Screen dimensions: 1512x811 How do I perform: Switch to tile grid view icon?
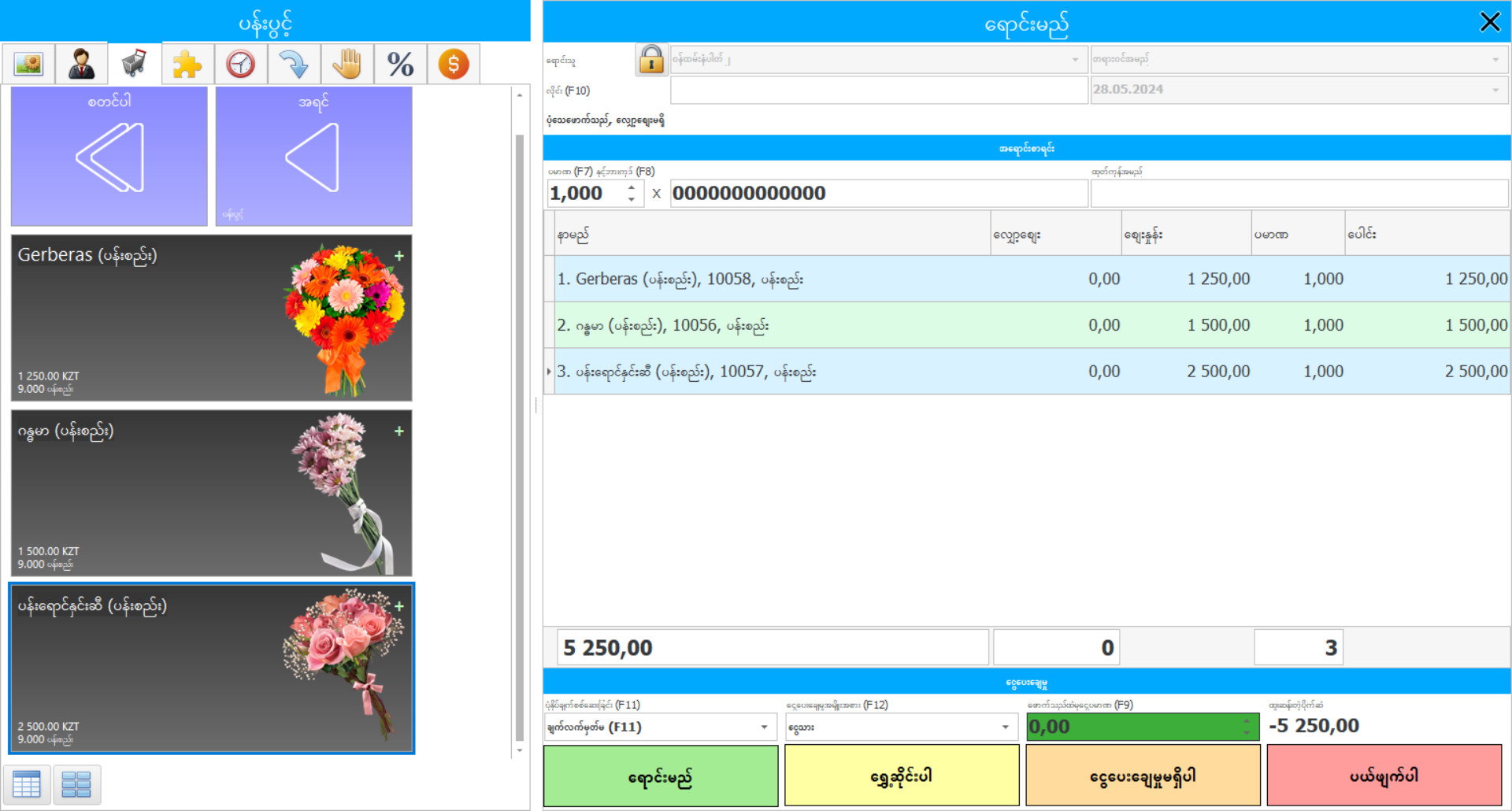(x=77, y=784)
